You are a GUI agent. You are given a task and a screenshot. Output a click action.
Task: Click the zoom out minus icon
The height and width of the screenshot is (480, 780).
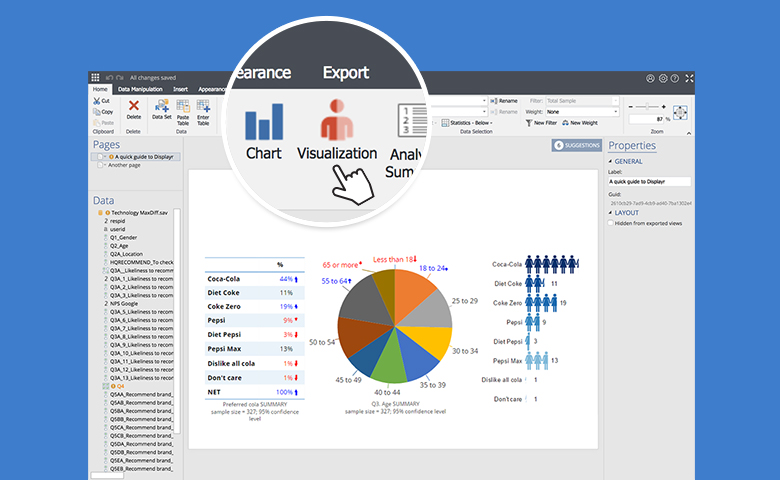631,106
